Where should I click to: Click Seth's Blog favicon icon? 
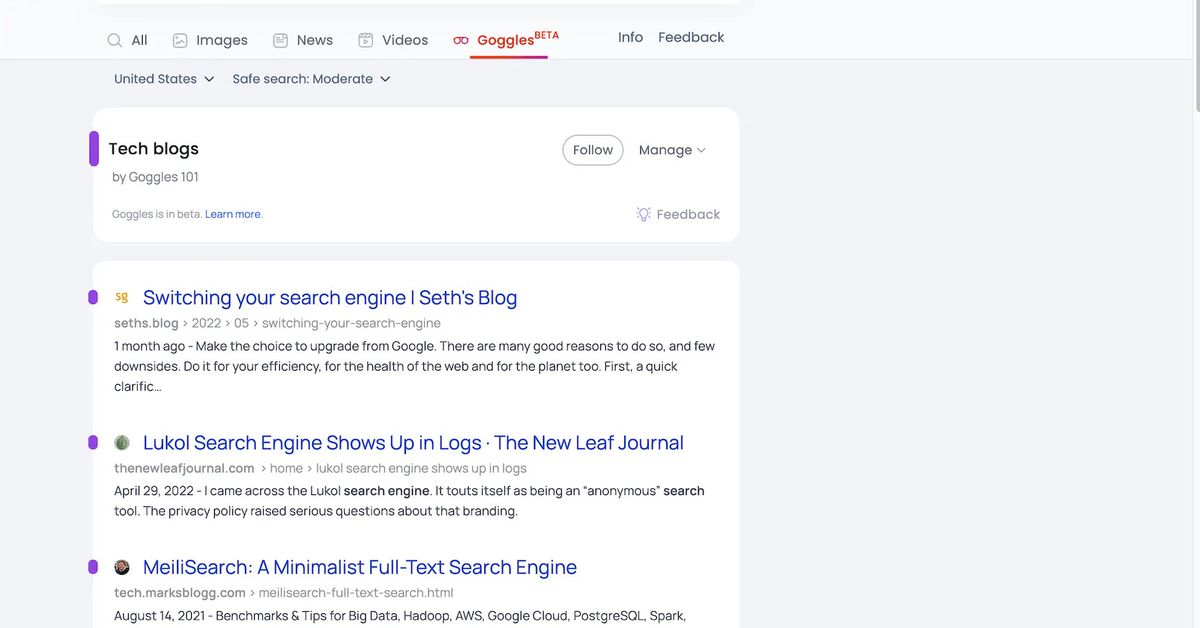(122, 298)
